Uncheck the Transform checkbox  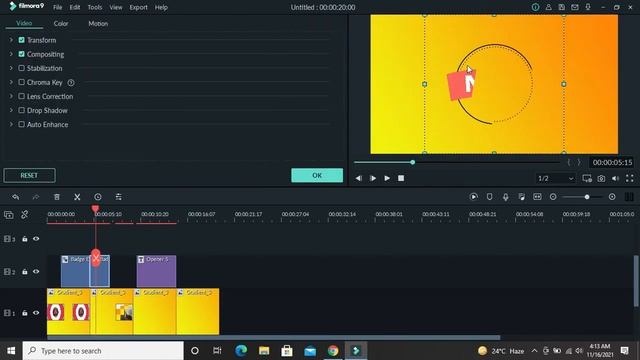click(22, 40)
